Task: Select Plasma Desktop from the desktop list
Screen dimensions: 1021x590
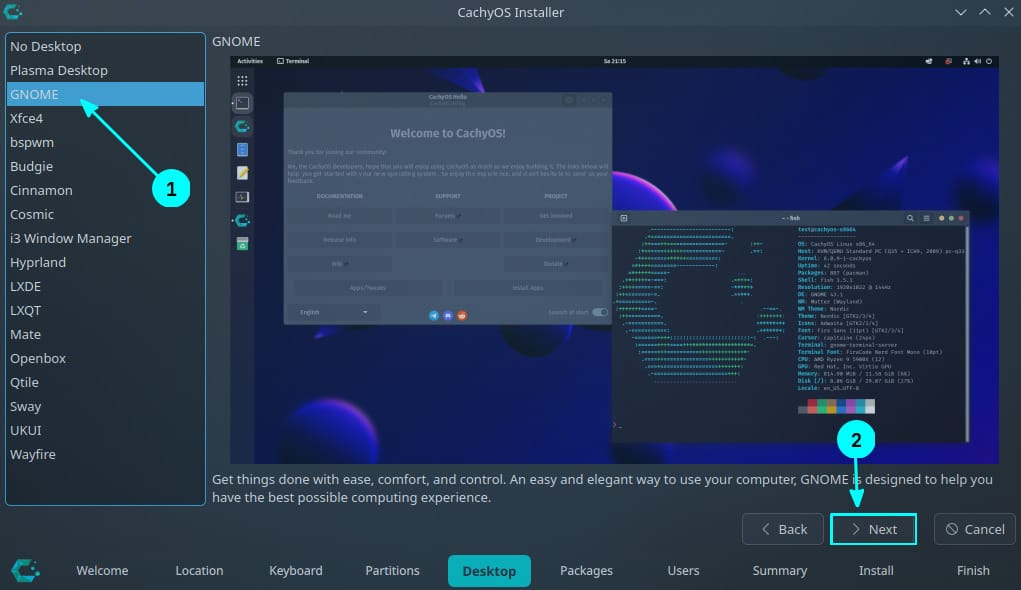Action: pos(59,70)
